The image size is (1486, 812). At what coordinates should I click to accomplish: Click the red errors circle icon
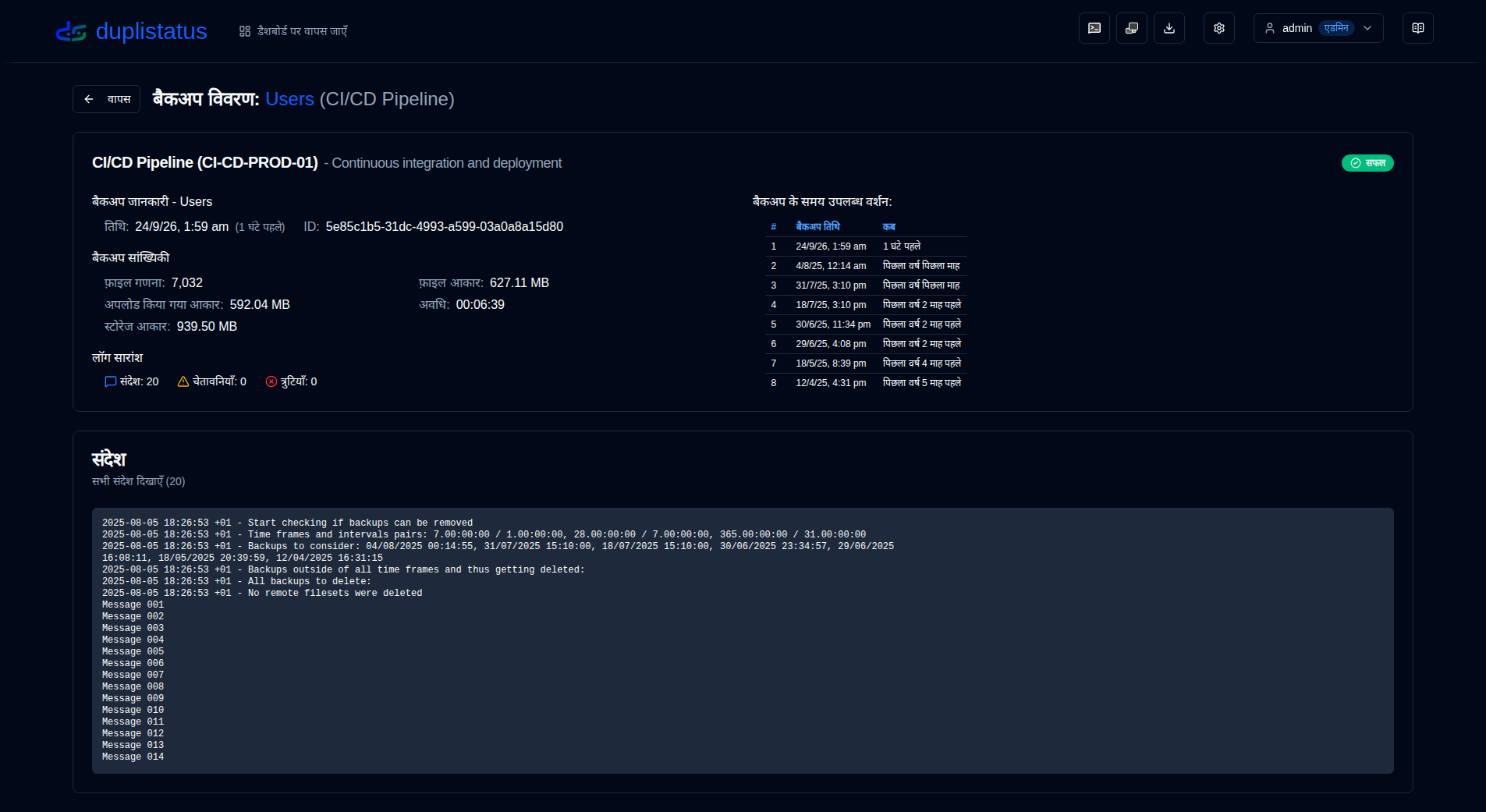click(271, 381)
